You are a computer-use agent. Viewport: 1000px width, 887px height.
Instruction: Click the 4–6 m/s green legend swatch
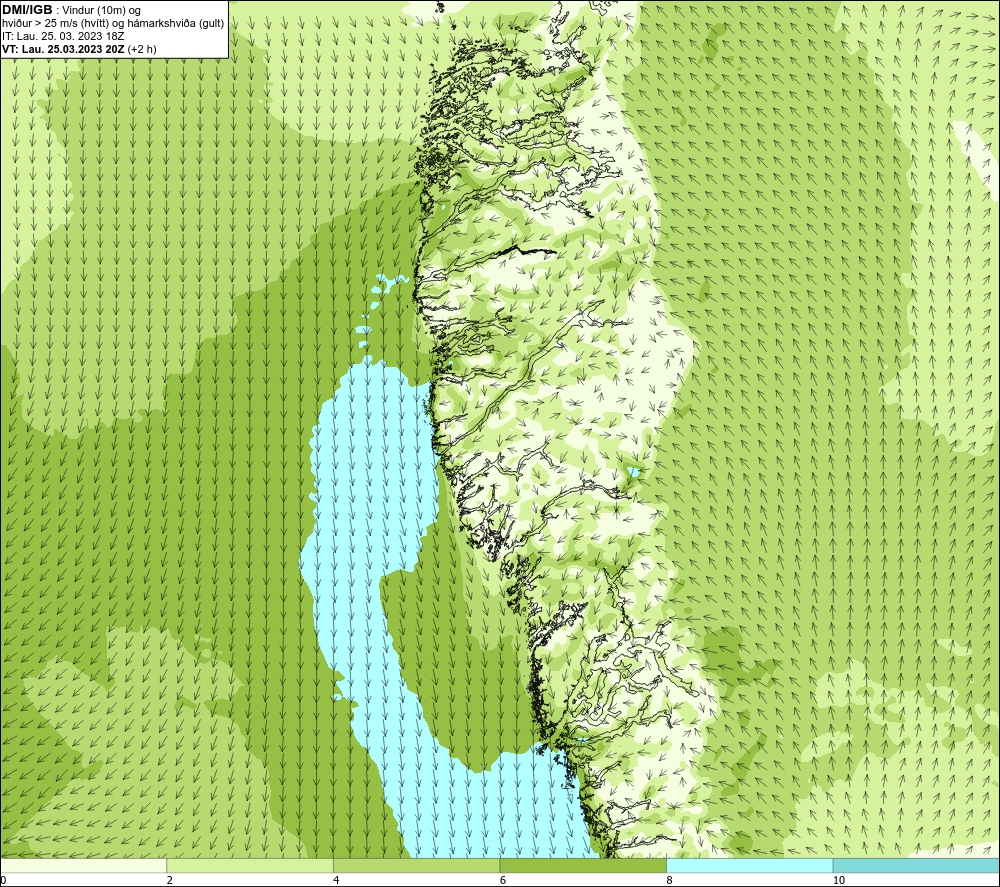click(x=416, y=865)
